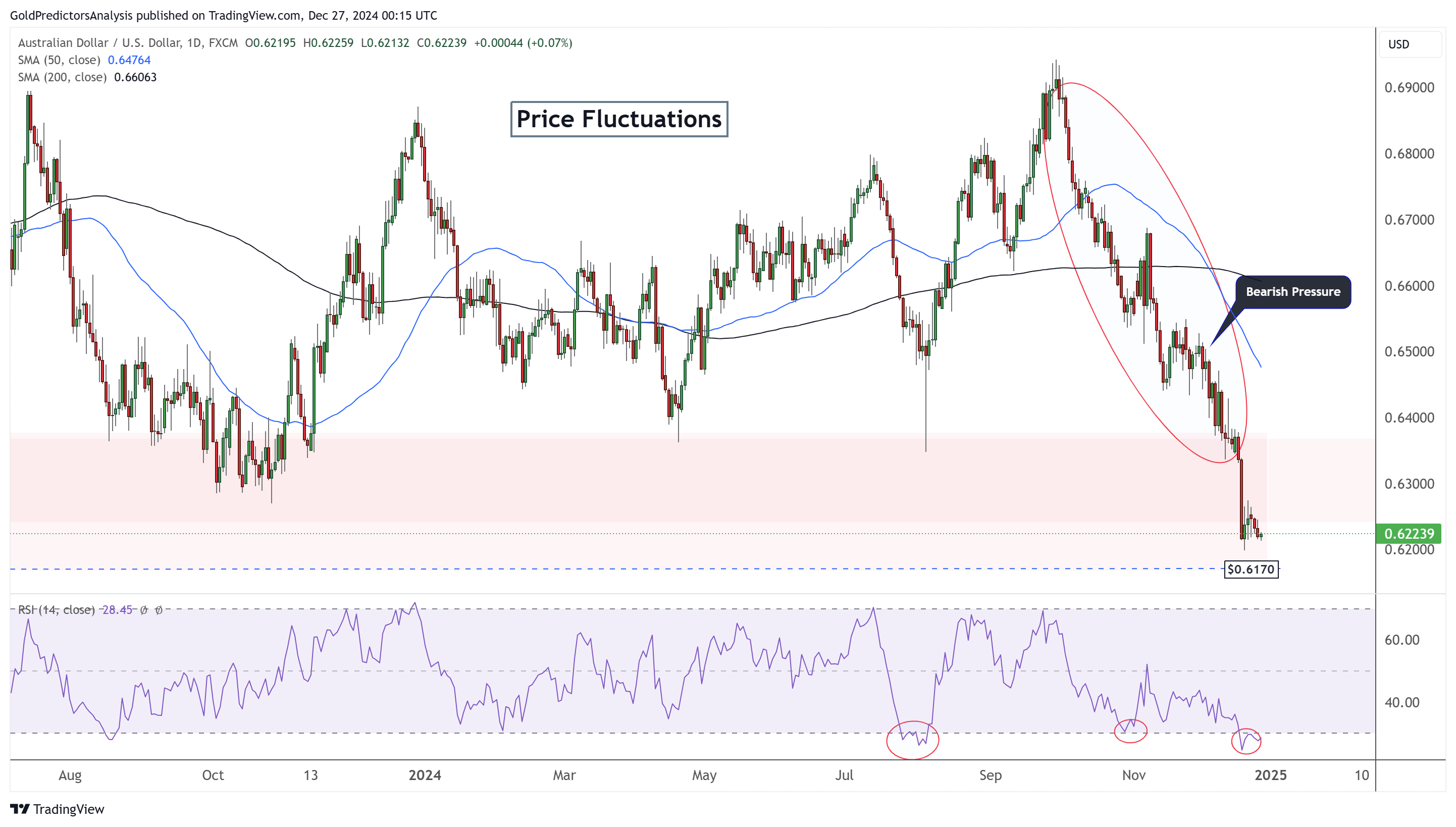Viewport: 1456px width, 827px height.
Task: Click the 'Price Fluctuations' title box
Action: [619, 119]
